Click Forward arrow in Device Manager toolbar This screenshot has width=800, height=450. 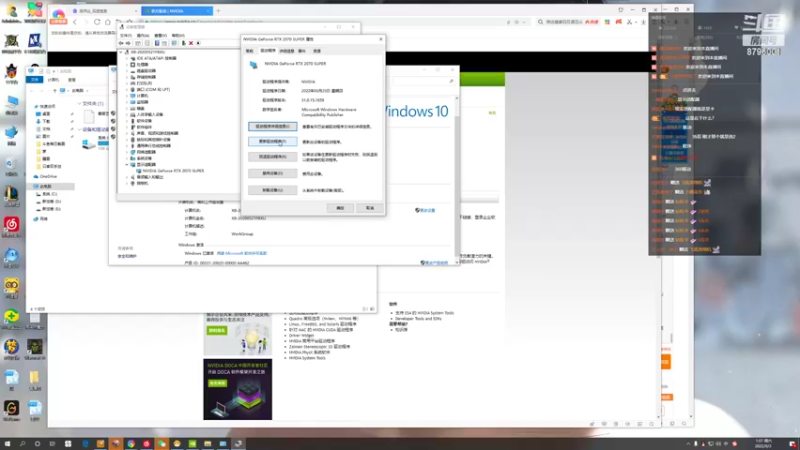click(x=128, y=43)
